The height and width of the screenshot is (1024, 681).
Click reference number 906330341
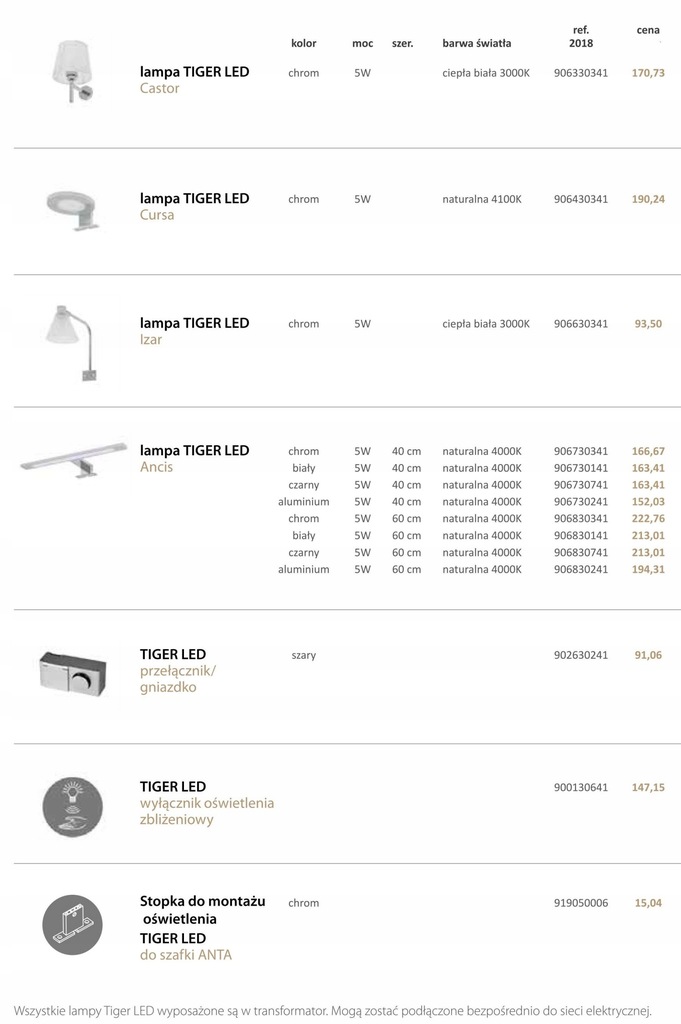[580, 73]
